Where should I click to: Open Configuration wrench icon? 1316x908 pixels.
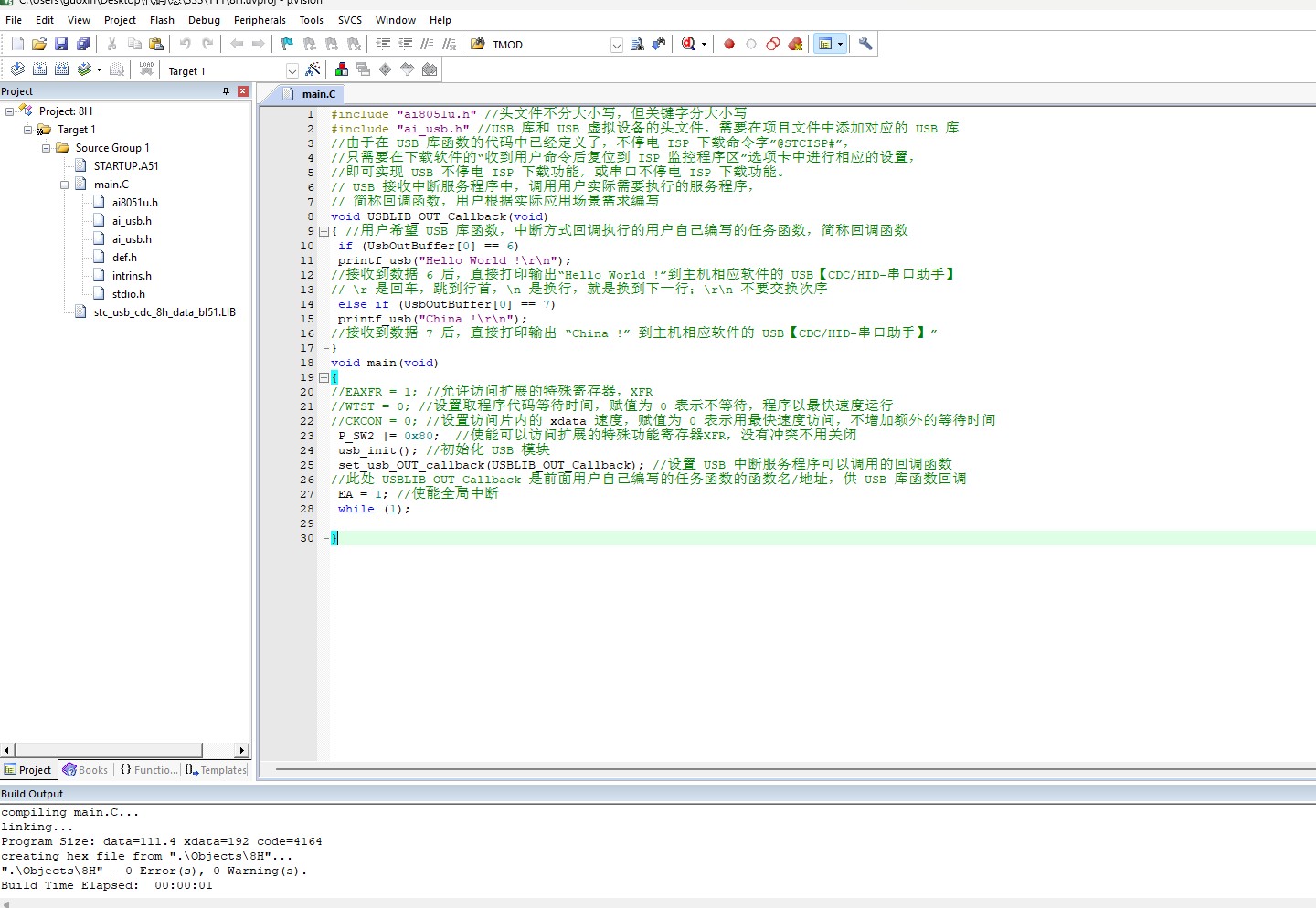pyautogui.click(x=865, y=44)
